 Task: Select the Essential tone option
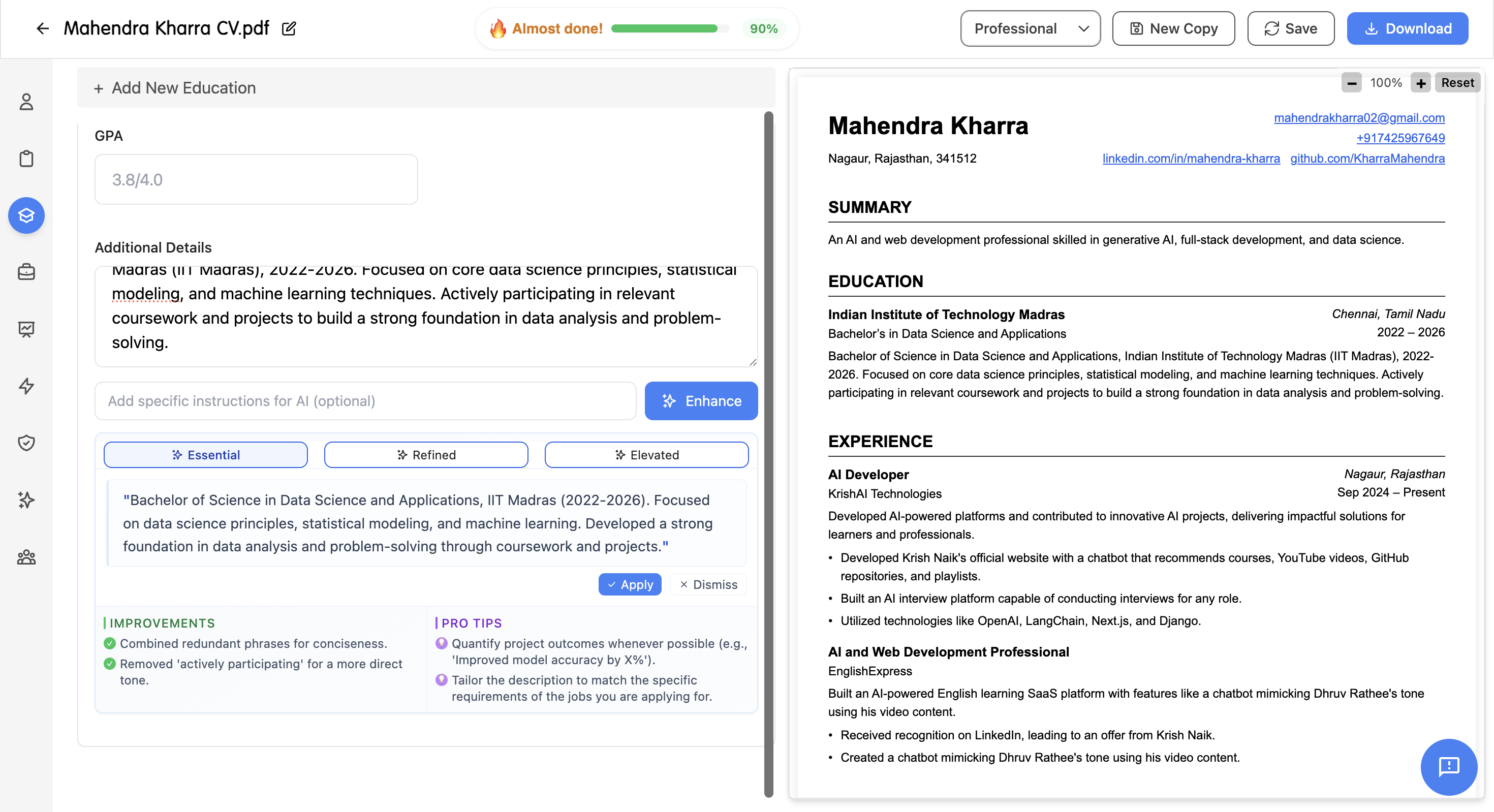coord(205,455)
